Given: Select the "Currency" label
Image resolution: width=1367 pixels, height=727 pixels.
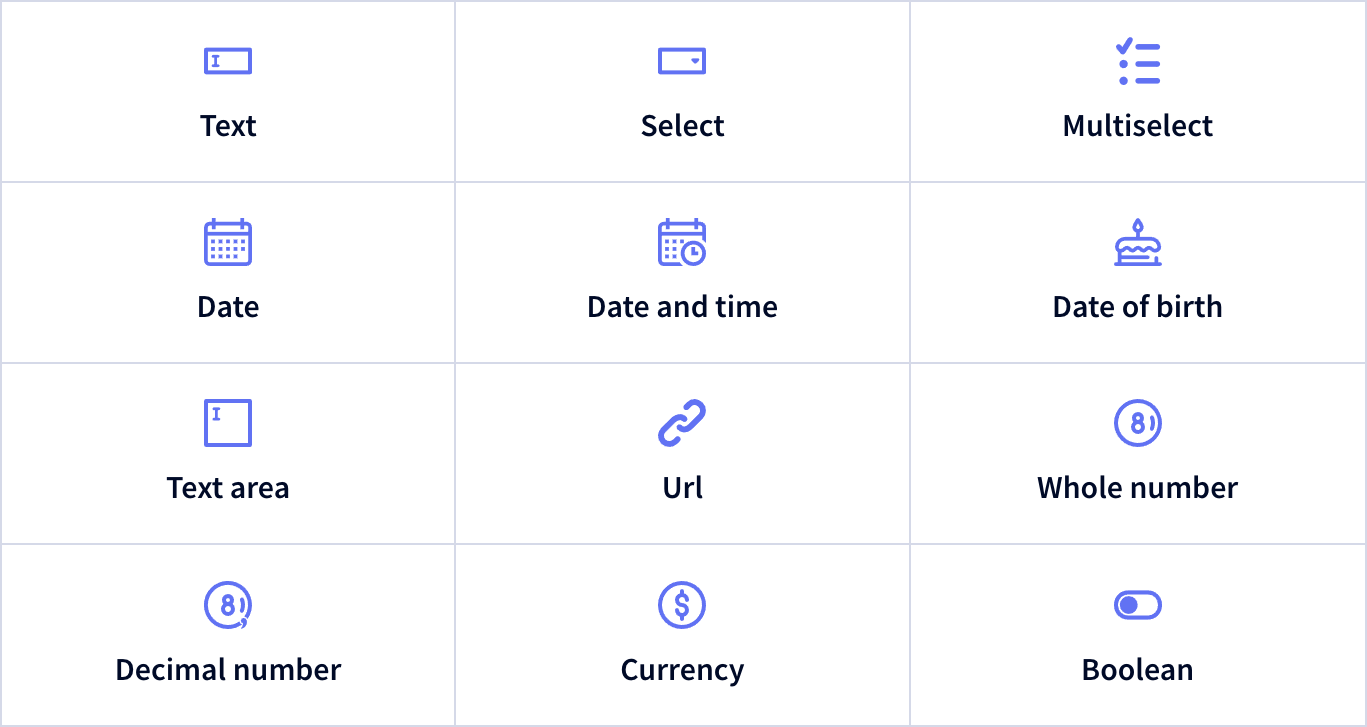Looking at the screenshot, I should 682,670.
